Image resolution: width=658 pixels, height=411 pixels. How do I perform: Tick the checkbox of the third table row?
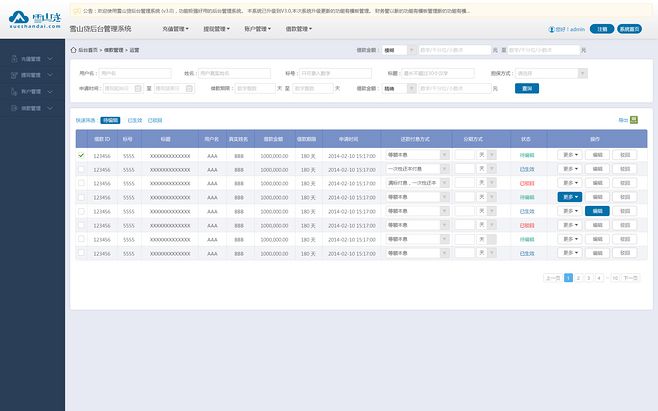81,183
